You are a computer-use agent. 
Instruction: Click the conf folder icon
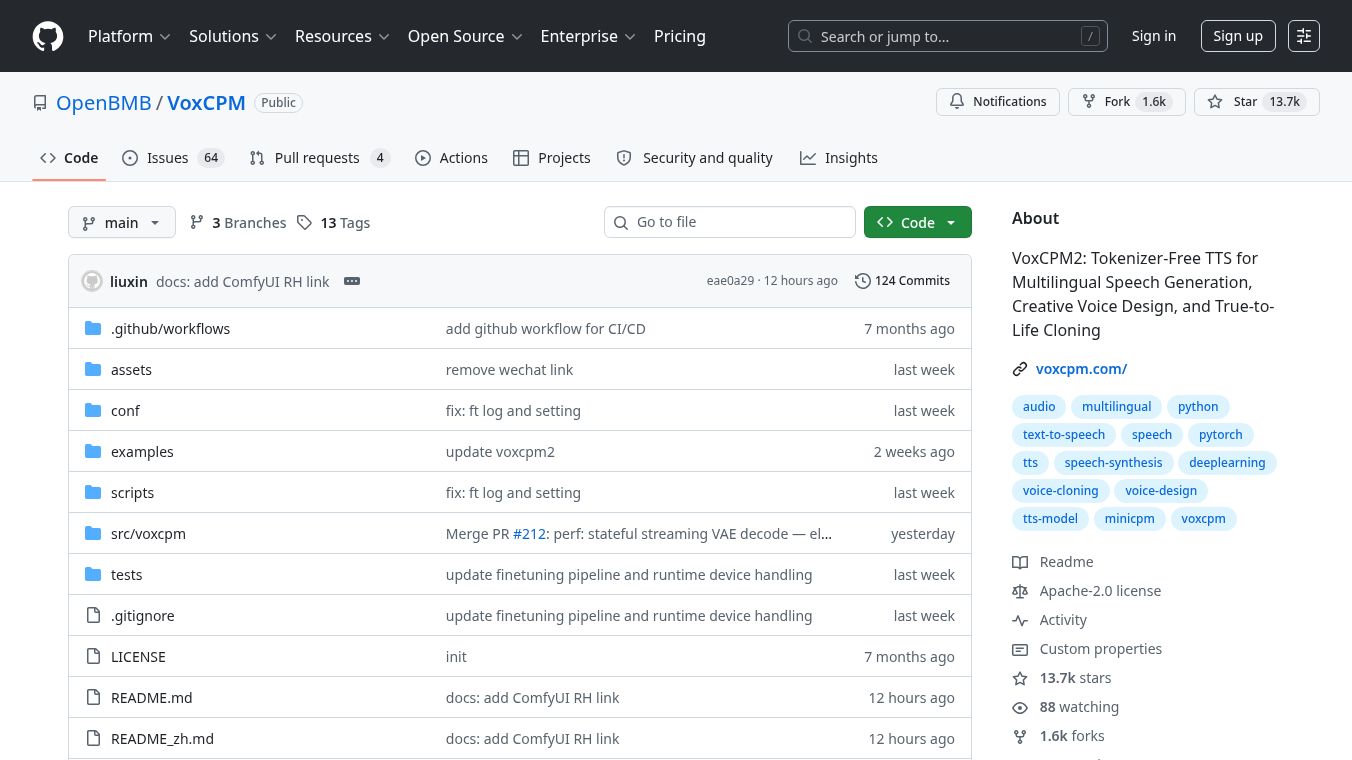94,411
